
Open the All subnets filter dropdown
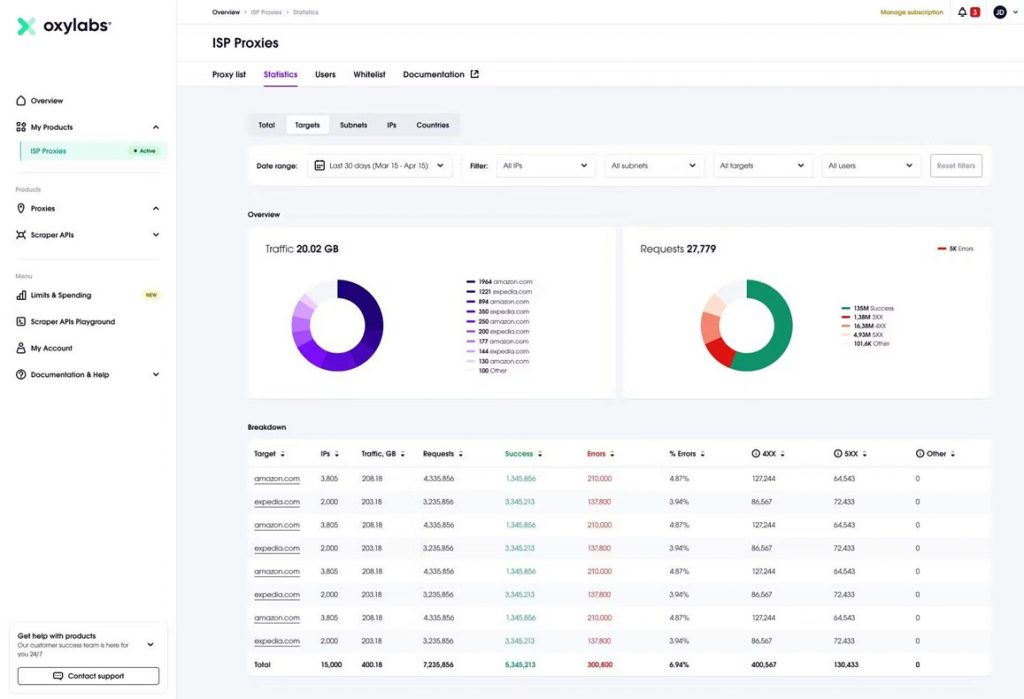click(x=654, y=166)
